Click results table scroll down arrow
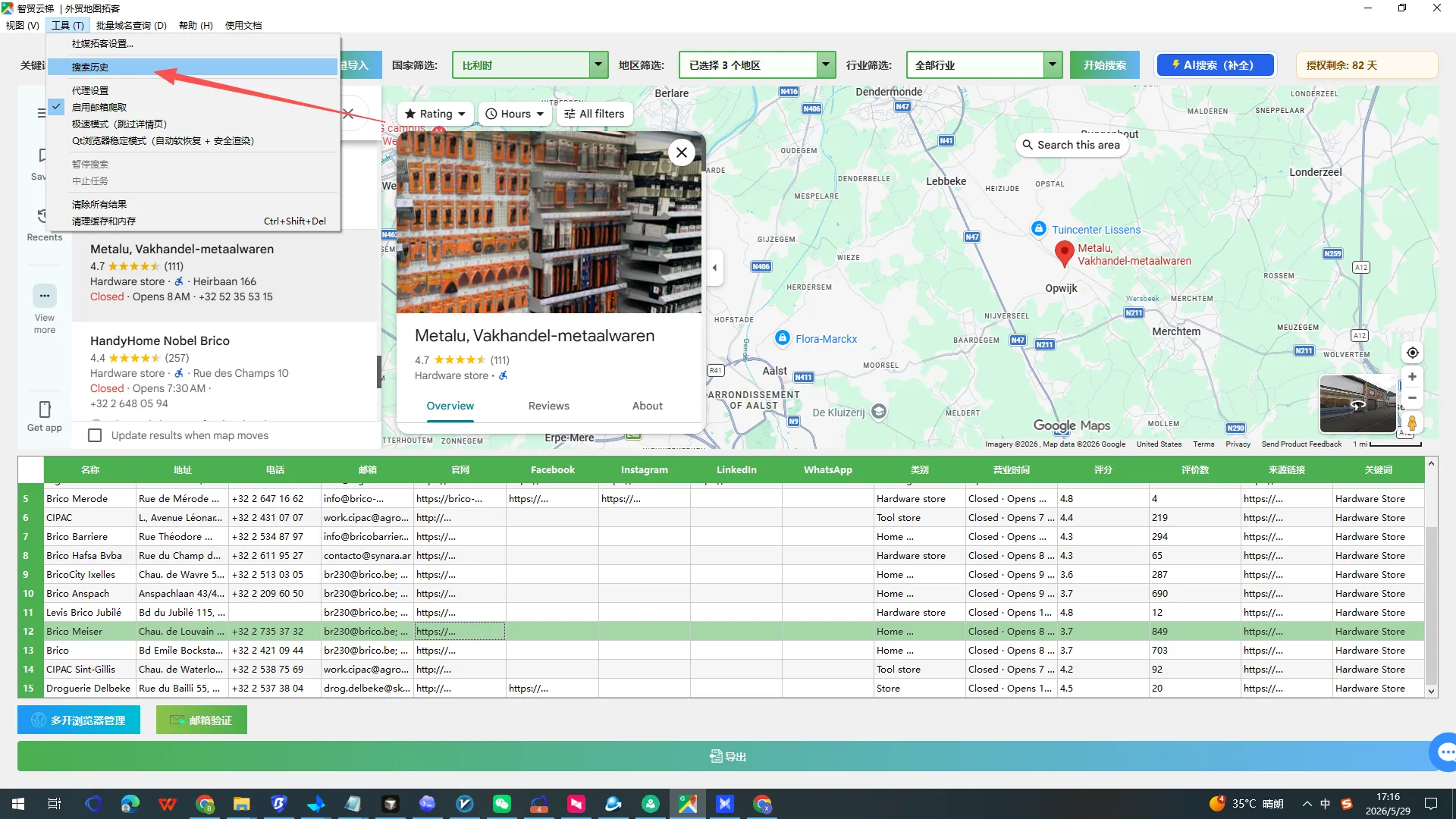Viewport: 1456px width, 819px height. click(x=1431, y=691)
